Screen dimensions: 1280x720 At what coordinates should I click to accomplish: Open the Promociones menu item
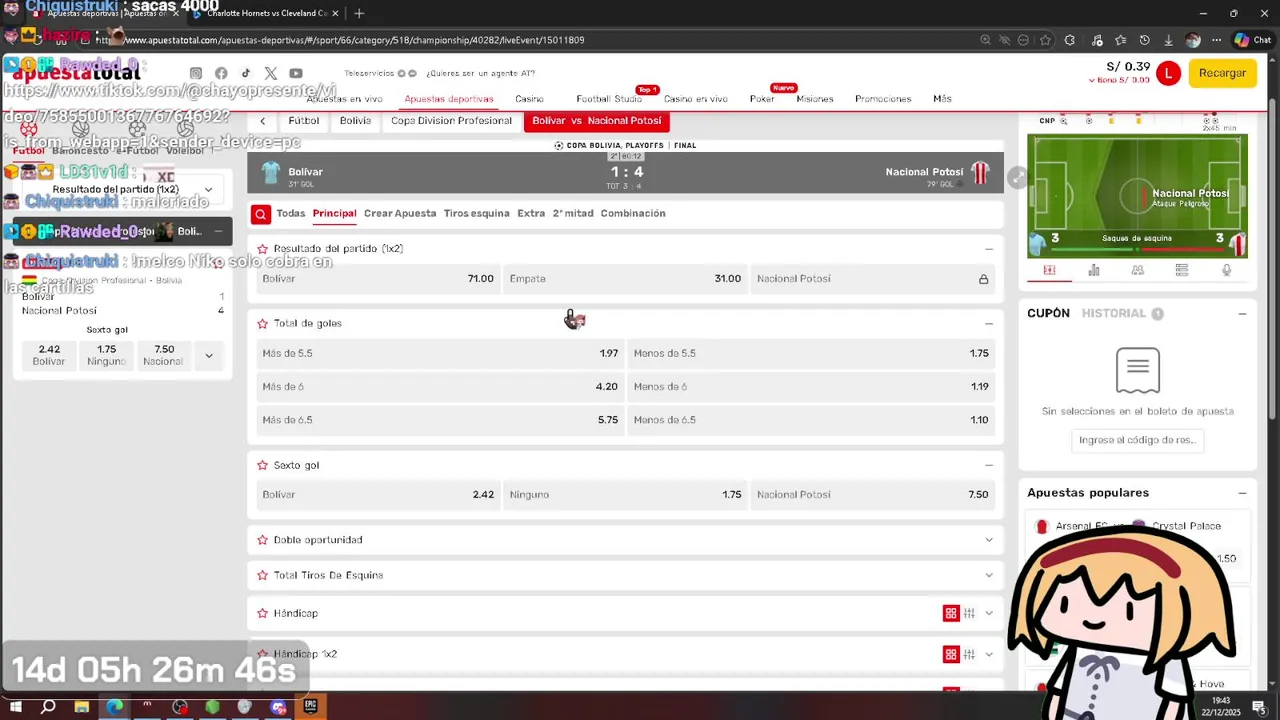(883, 99)
